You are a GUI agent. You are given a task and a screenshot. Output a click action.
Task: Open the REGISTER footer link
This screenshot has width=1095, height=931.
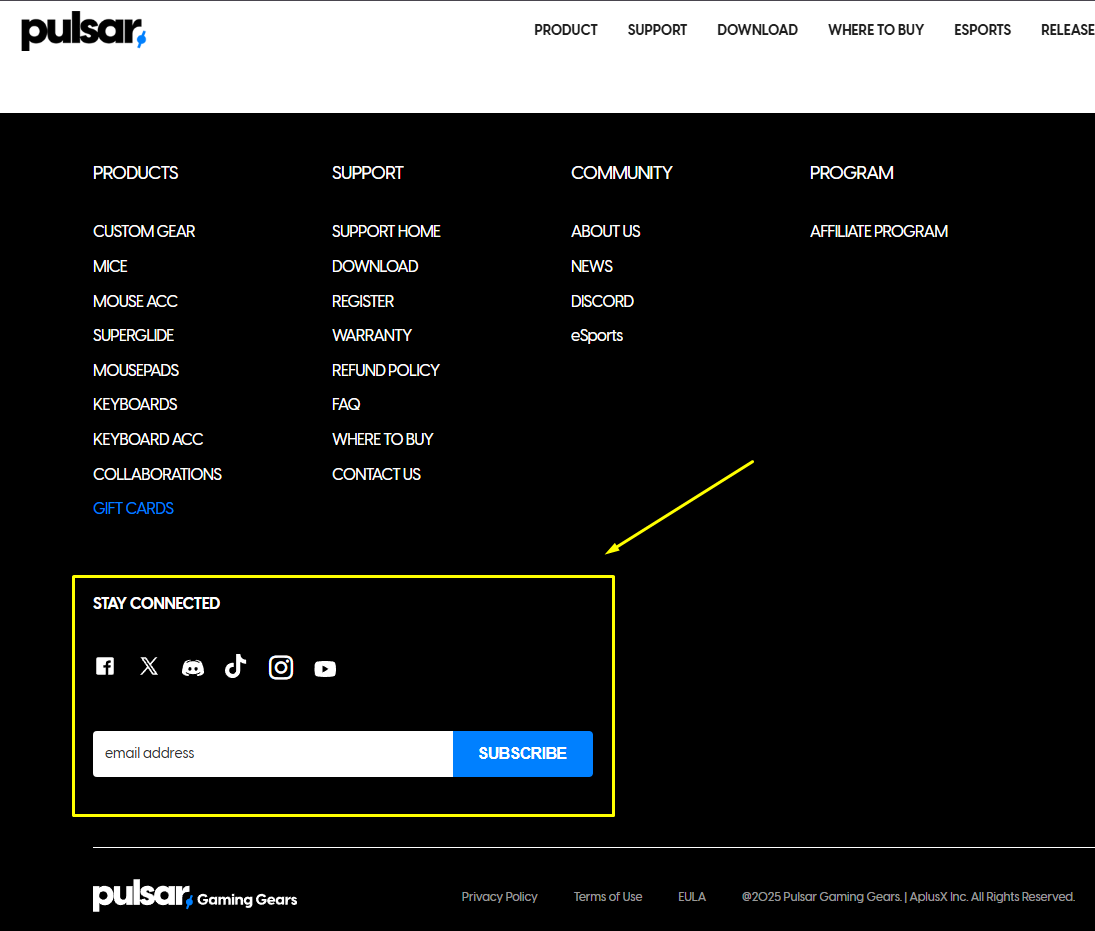coord(363,301)
